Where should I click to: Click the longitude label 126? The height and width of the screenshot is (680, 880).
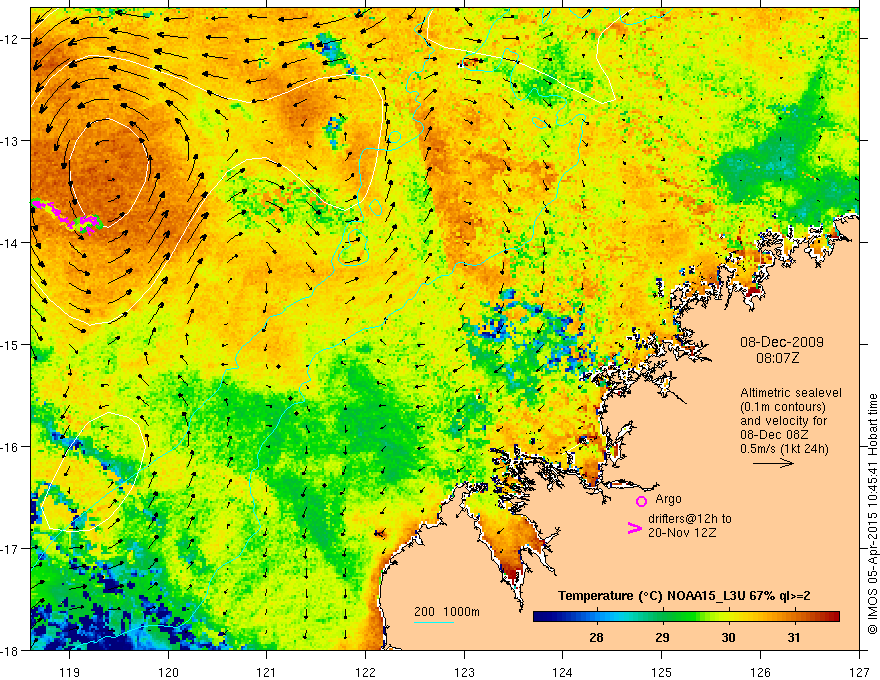(x=760, y=672)
